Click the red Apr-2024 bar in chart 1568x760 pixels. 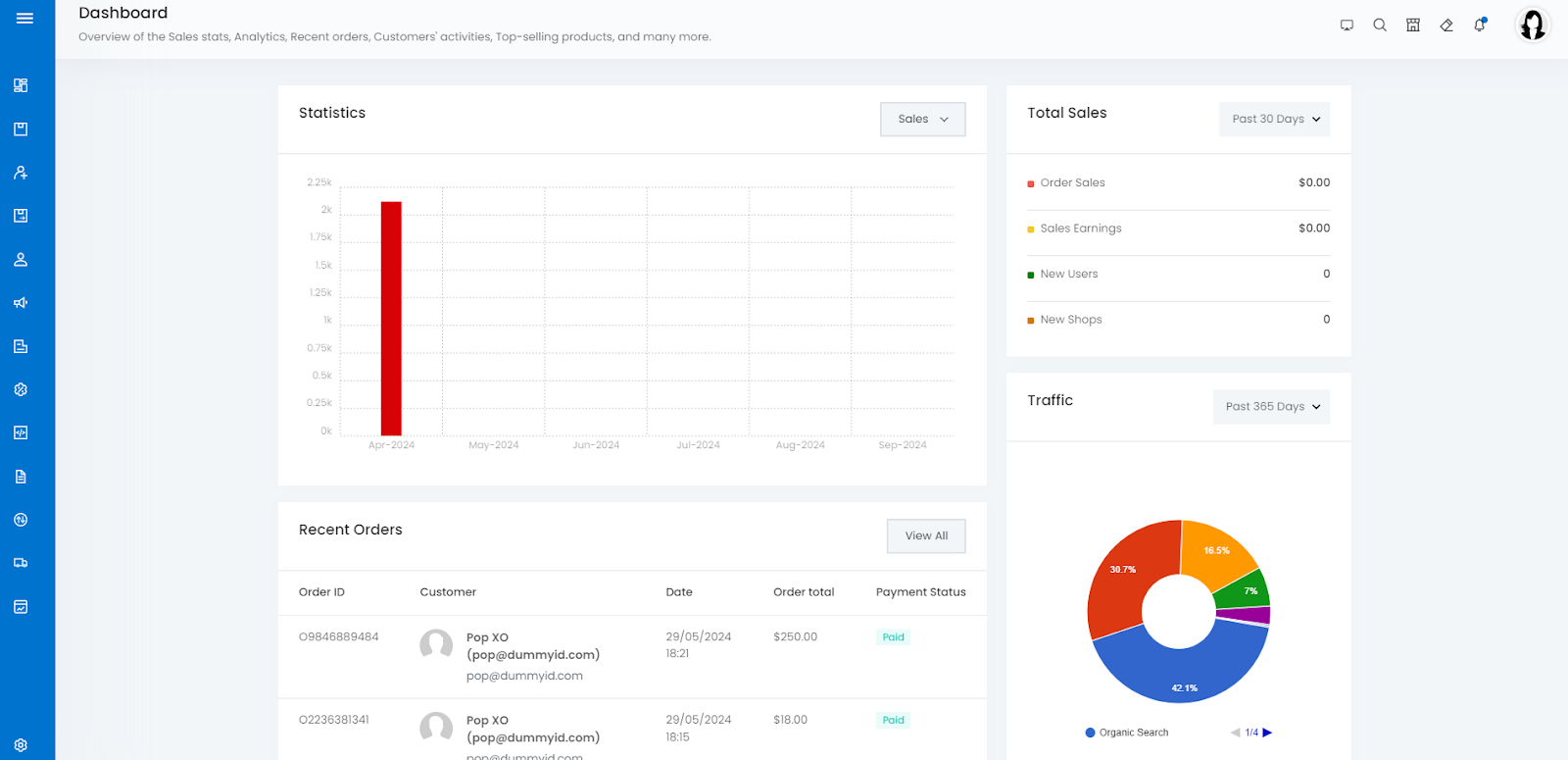[391, 318]
